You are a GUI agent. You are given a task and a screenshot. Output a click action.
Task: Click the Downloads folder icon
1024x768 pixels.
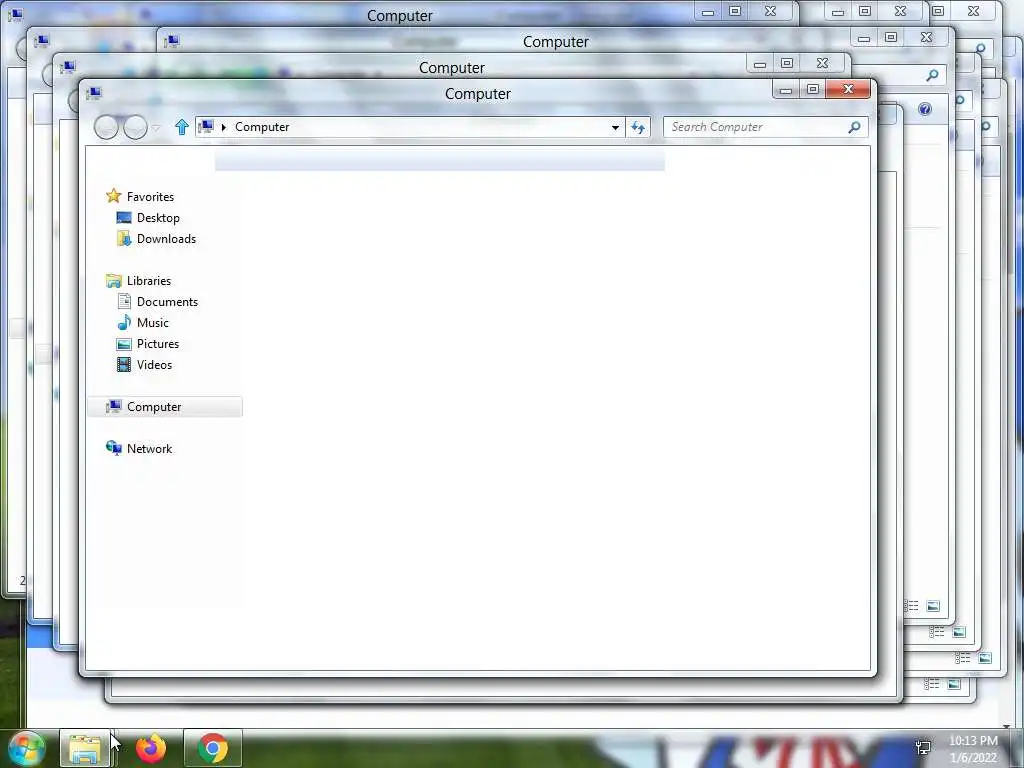point(123,238)
